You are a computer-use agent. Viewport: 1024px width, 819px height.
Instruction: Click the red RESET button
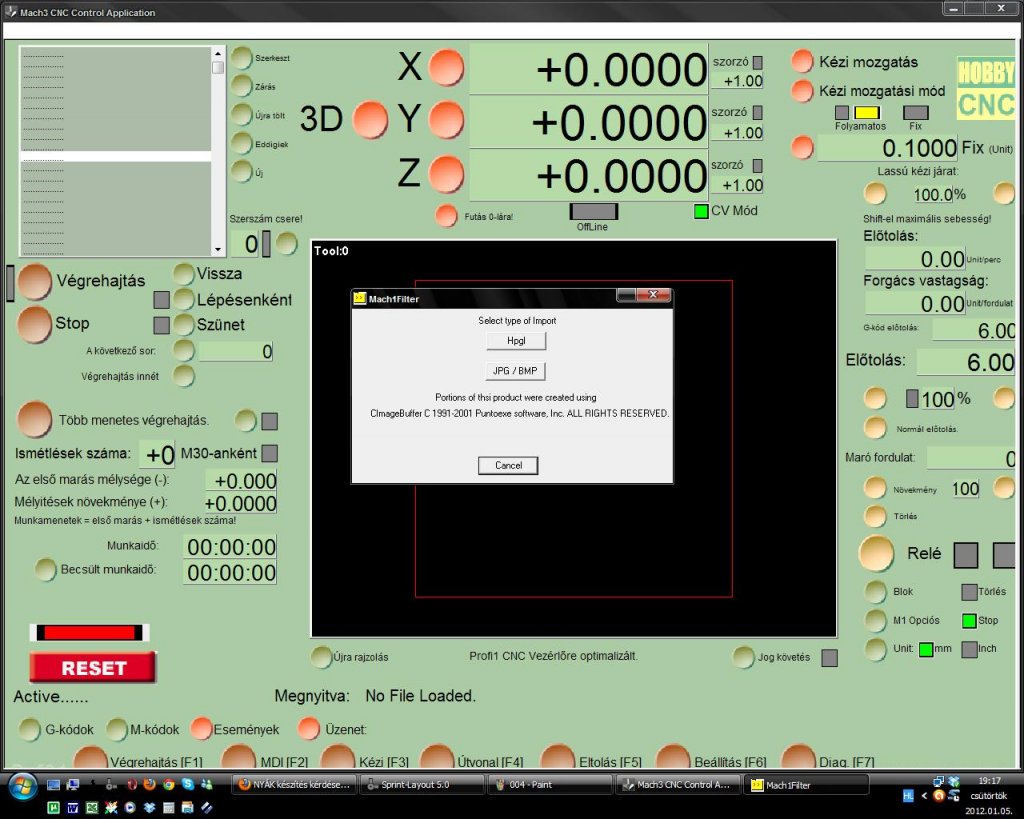point(93,667)
